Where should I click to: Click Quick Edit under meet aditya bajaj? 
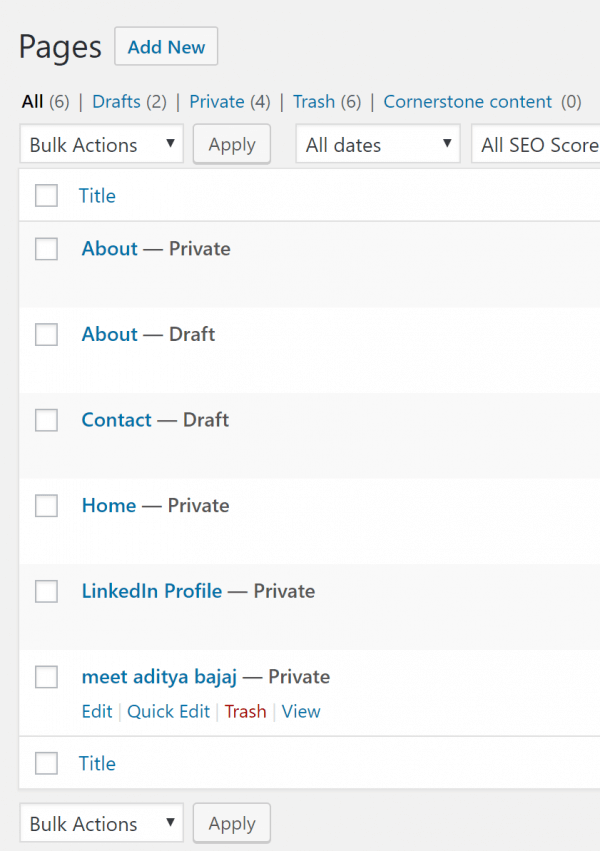click(168, 712)
